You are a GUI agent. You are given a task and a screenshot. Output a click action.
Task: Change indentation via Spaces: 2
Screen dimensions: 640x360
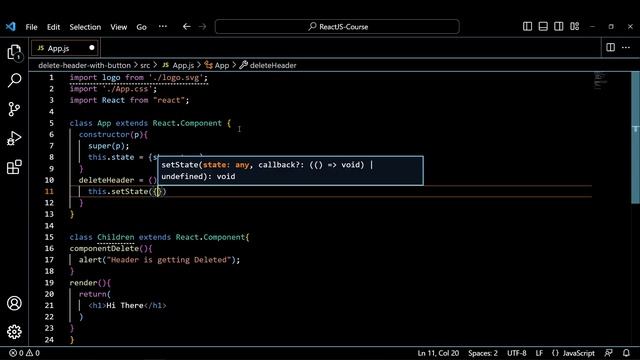483,353
